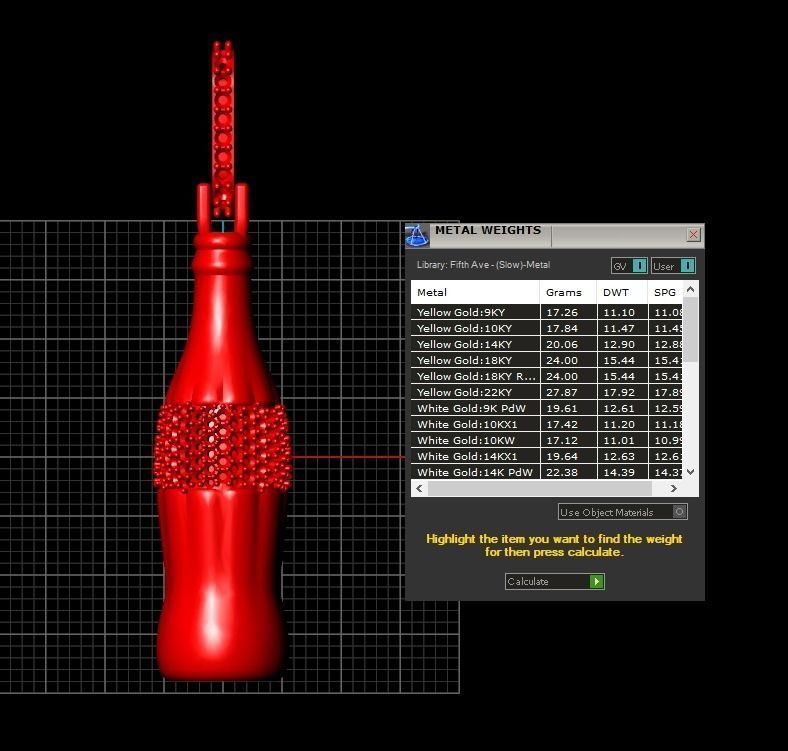Click the 27.87 grams value
788x751 pixels.
pyautogui.click(x=562, y=393)
